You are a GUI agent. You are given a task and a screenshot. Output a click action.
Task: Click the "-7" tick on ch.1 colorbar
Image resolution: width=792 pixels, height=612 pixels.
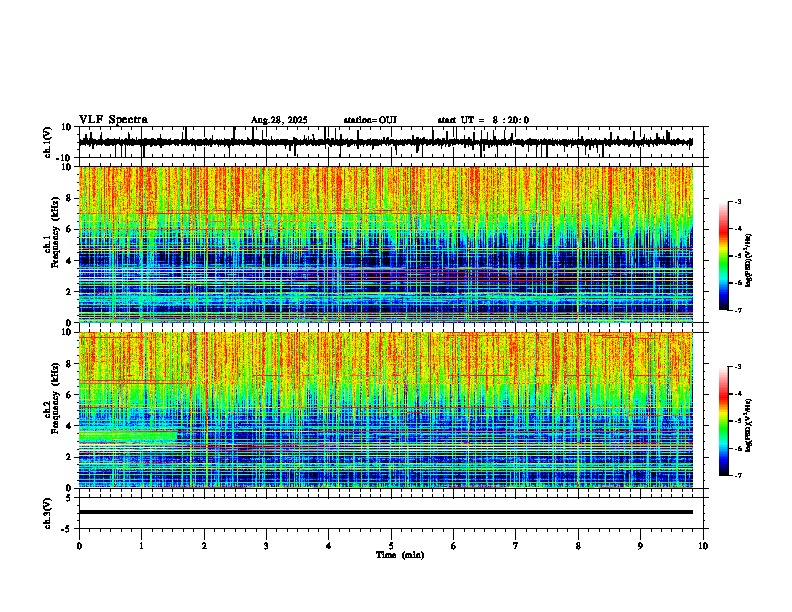click(x=737, y=310)
